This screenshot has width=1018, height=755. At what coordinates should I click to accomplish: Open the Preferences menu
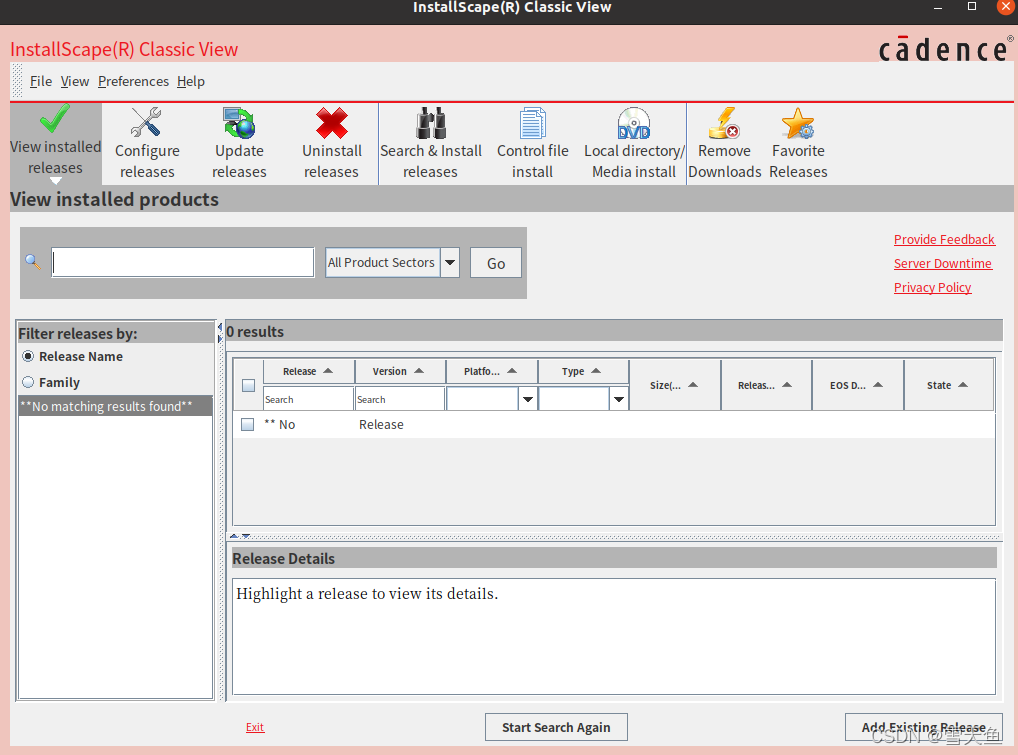(x=133, y=82)
